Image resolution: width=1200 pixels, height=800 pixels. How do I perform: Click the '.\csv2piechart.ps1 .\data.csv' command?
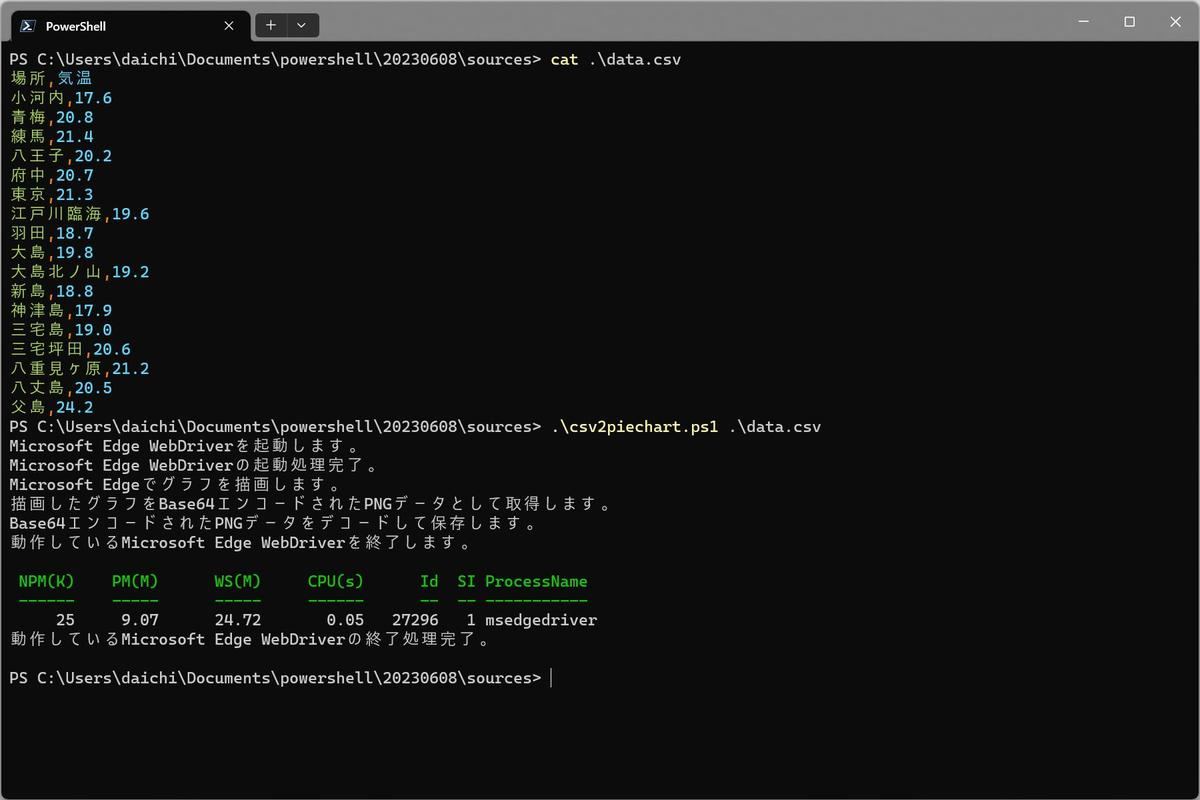(685, 427)
